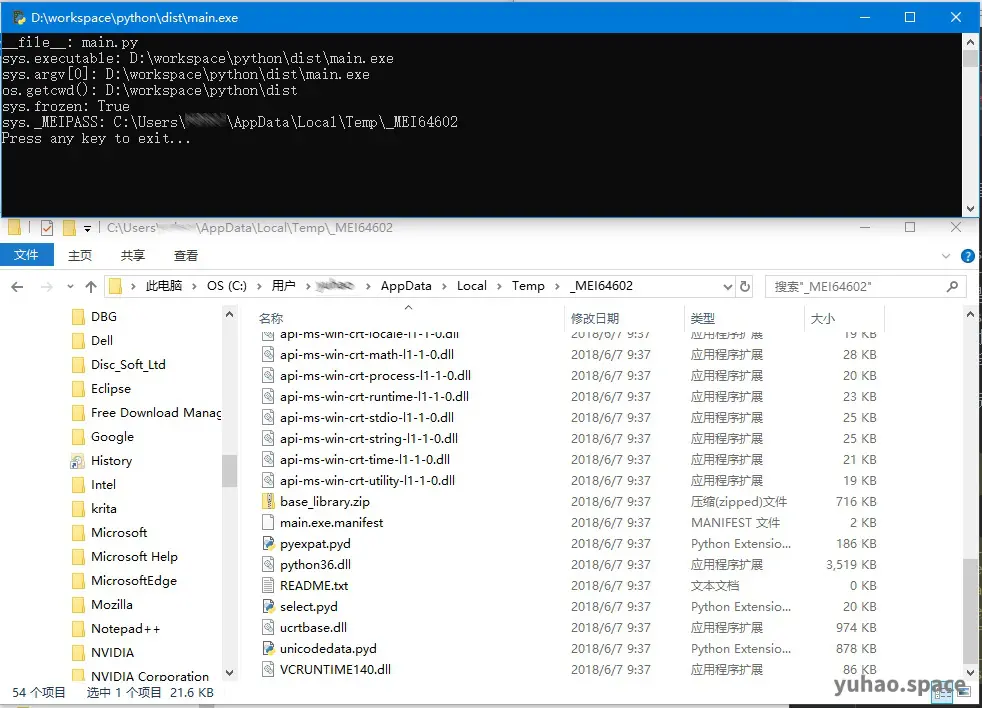The height and width of the screenshot is (708, 982).
Task: Click the Python icon in console title bar
Action: tap(19, 18)
